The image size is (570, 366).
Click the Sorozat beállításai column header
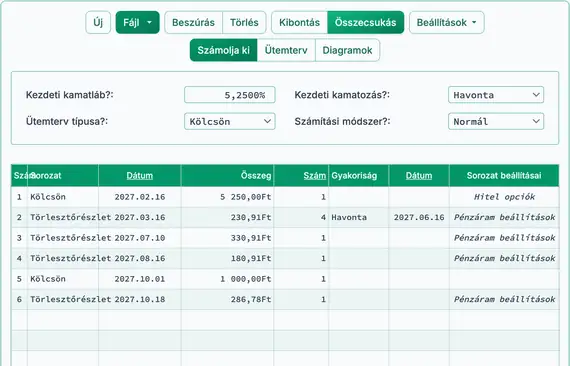[504, 176]
